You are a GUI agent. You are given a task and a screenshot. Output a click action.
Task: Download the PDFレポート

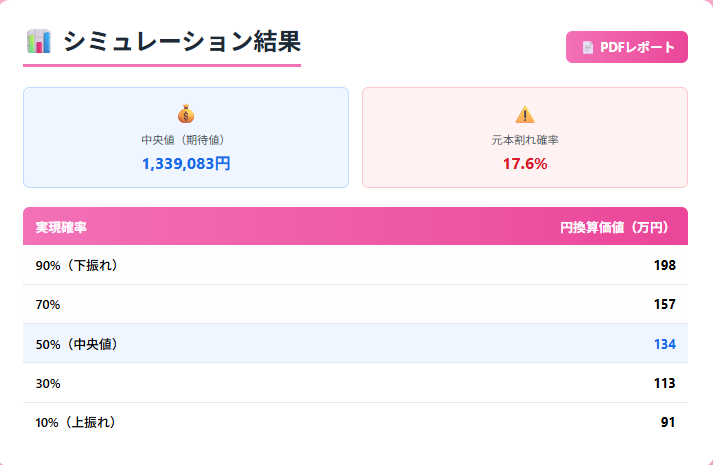click(627, 47)
